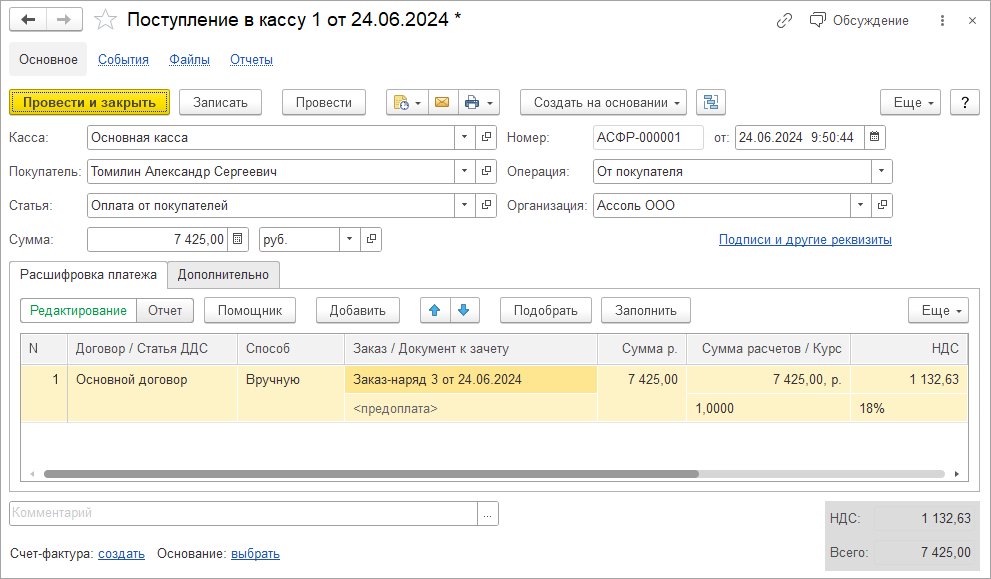Open calculator for the Сумма field
Image resolution: width=991 pixels, height=579 pixels.
[238, 239]
